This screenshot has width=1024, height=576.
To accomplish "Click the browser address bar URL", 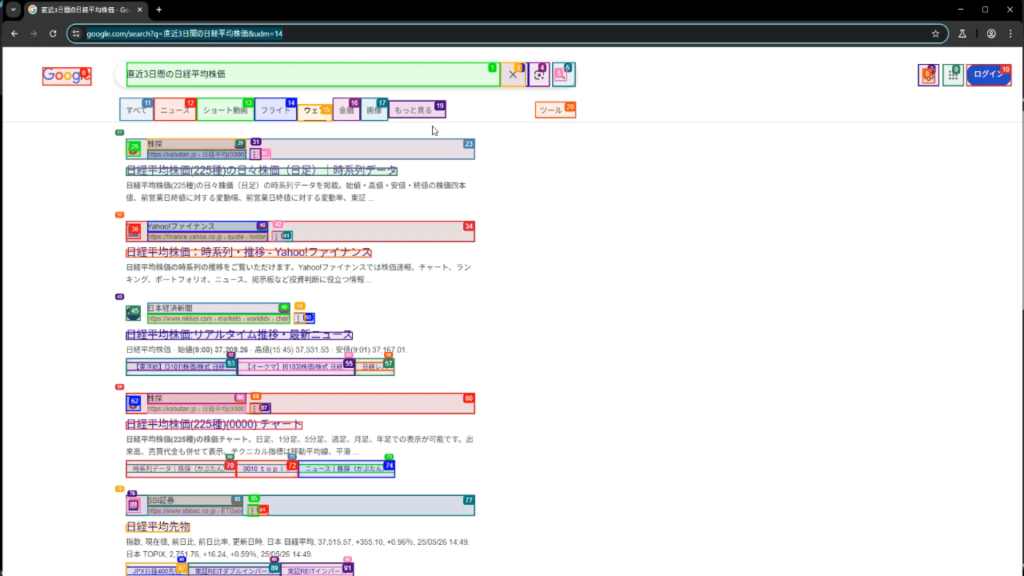I will click(185, 33).
